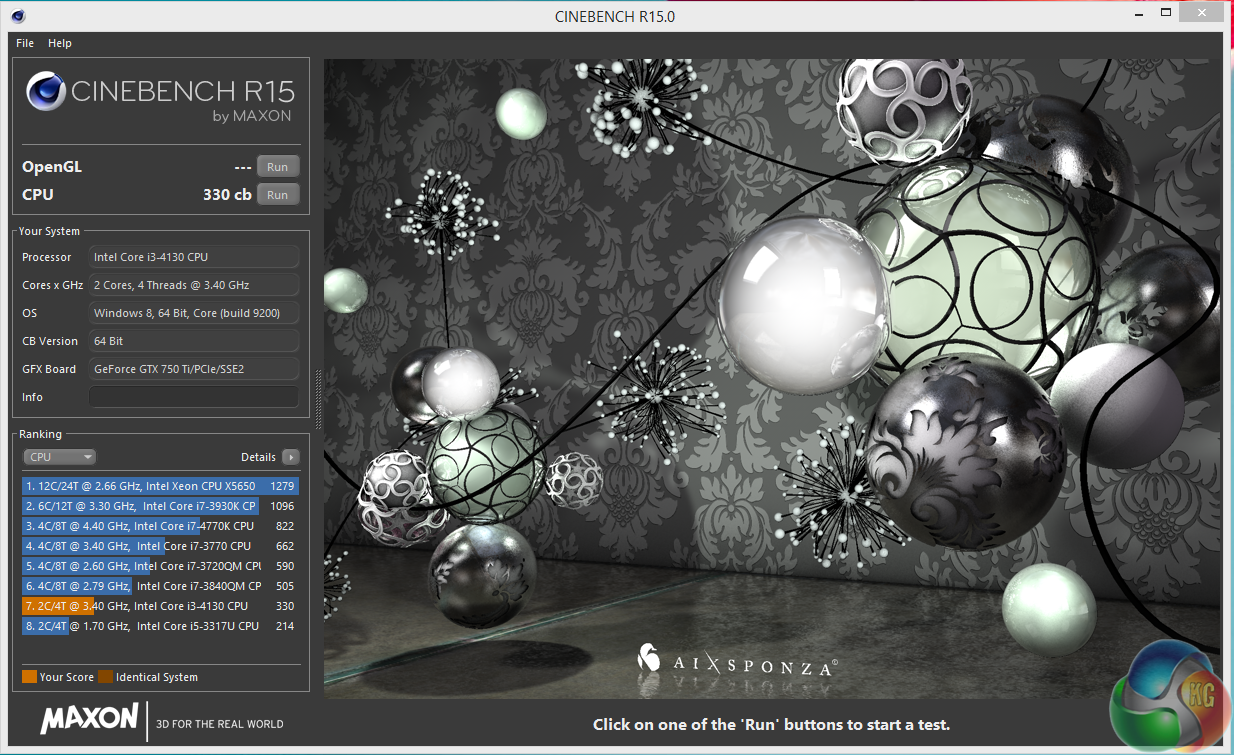Image resolution: width=1234 pixels, height=755 pixels.
Task: Click the Cinebench R15 sphere logo
Action: tap(46, 92)
